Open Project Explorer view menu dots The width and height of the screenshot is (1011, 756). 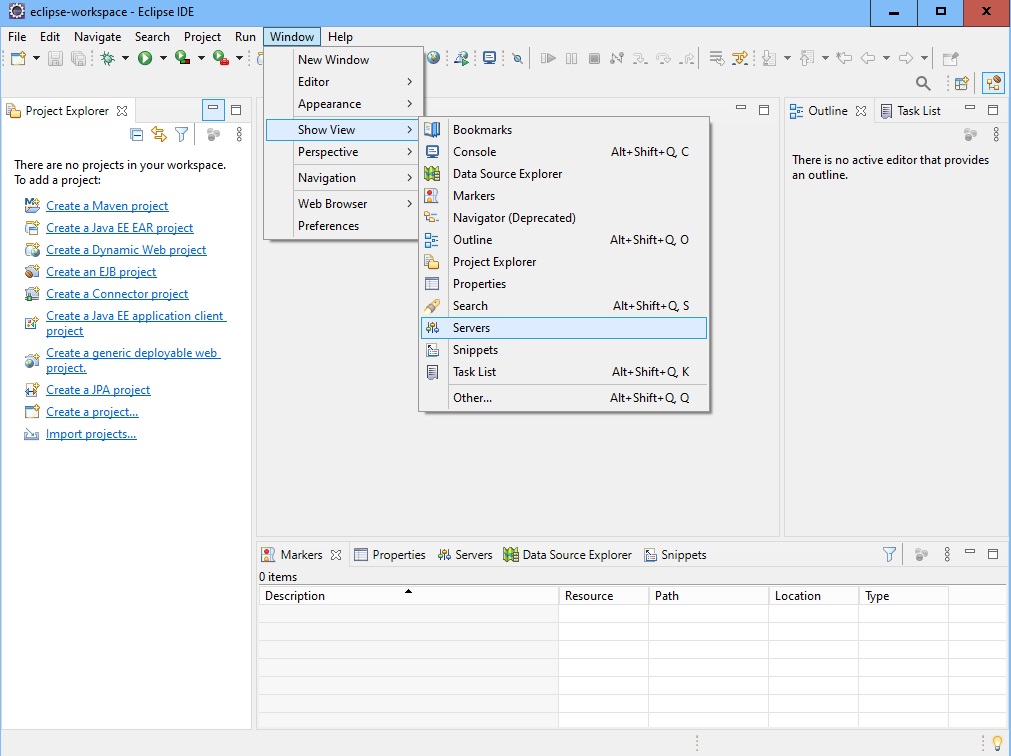click(239, 134)
